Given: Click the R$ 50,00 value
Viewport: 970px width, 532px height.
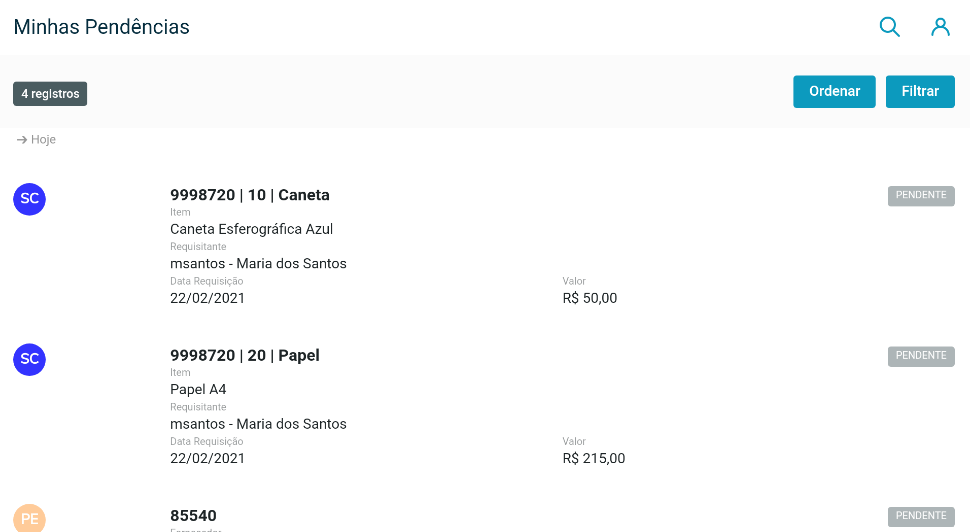Looking at the screenshot, I should [590, 298].
